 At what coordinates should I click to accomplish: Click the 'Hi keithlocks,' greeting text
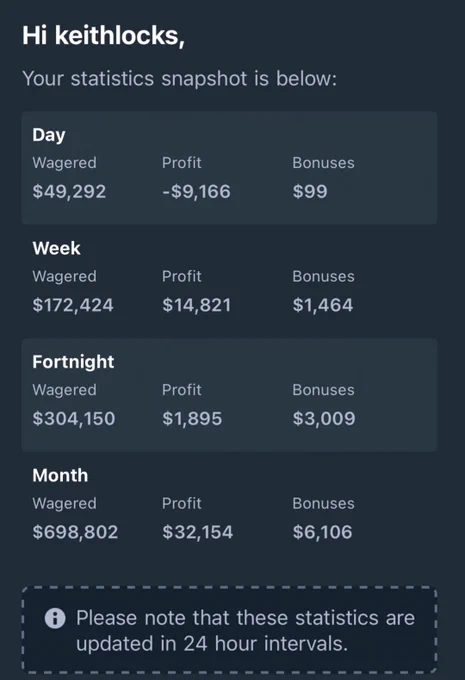click(x=104, y=36)
